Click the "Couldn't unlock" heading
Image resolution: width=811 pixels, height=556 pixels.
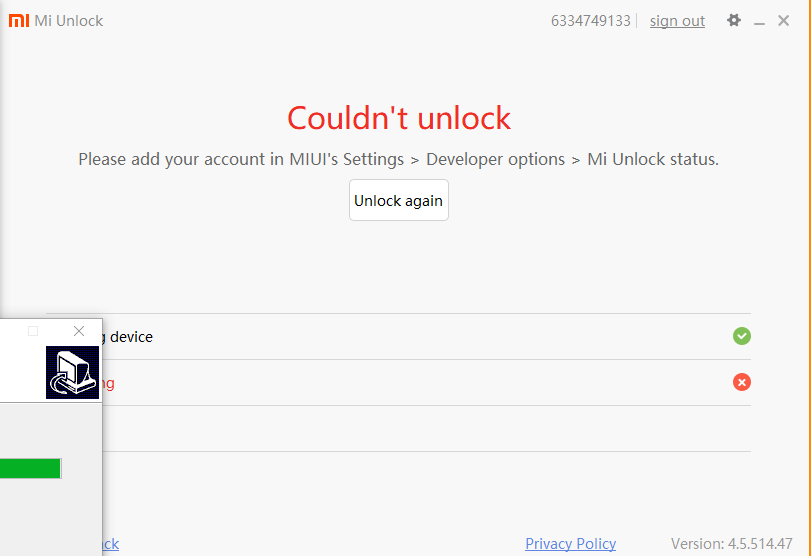399,118
